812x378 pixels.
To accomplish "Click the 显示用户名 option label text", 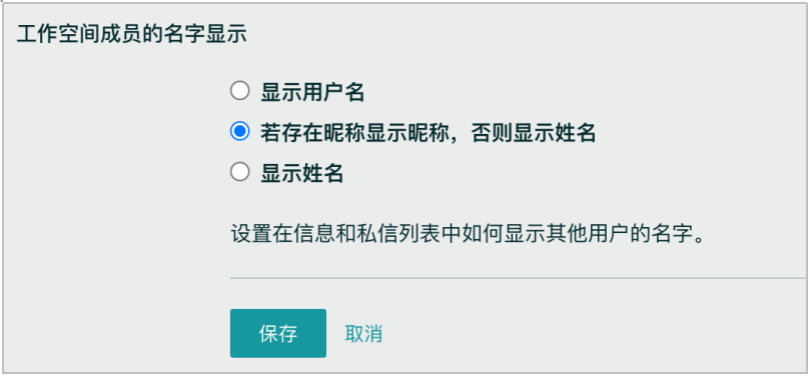I will pyautogui.click(x=313, y=92).
